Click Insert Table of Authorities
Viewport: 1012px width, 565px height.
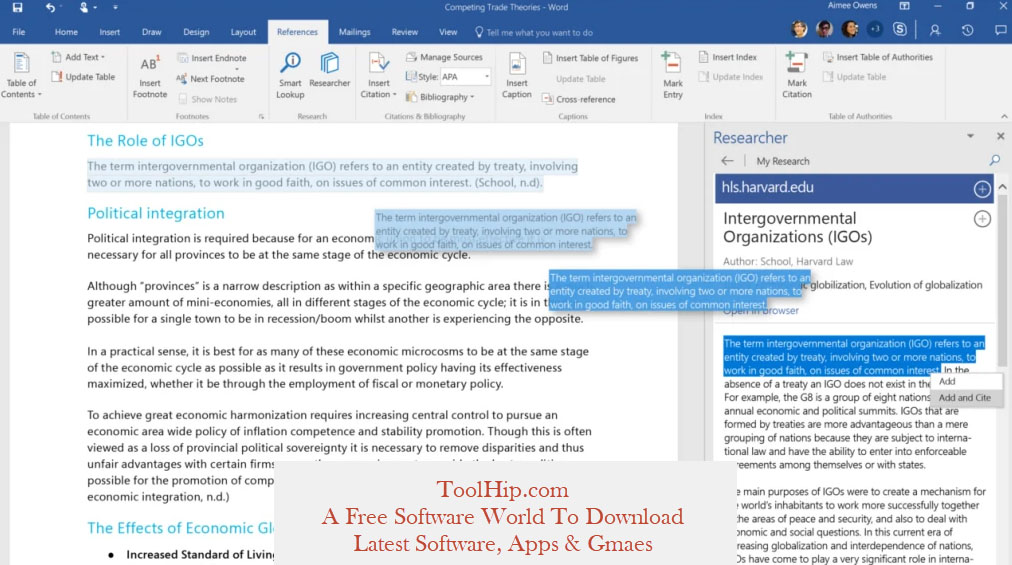coord(878,57)
